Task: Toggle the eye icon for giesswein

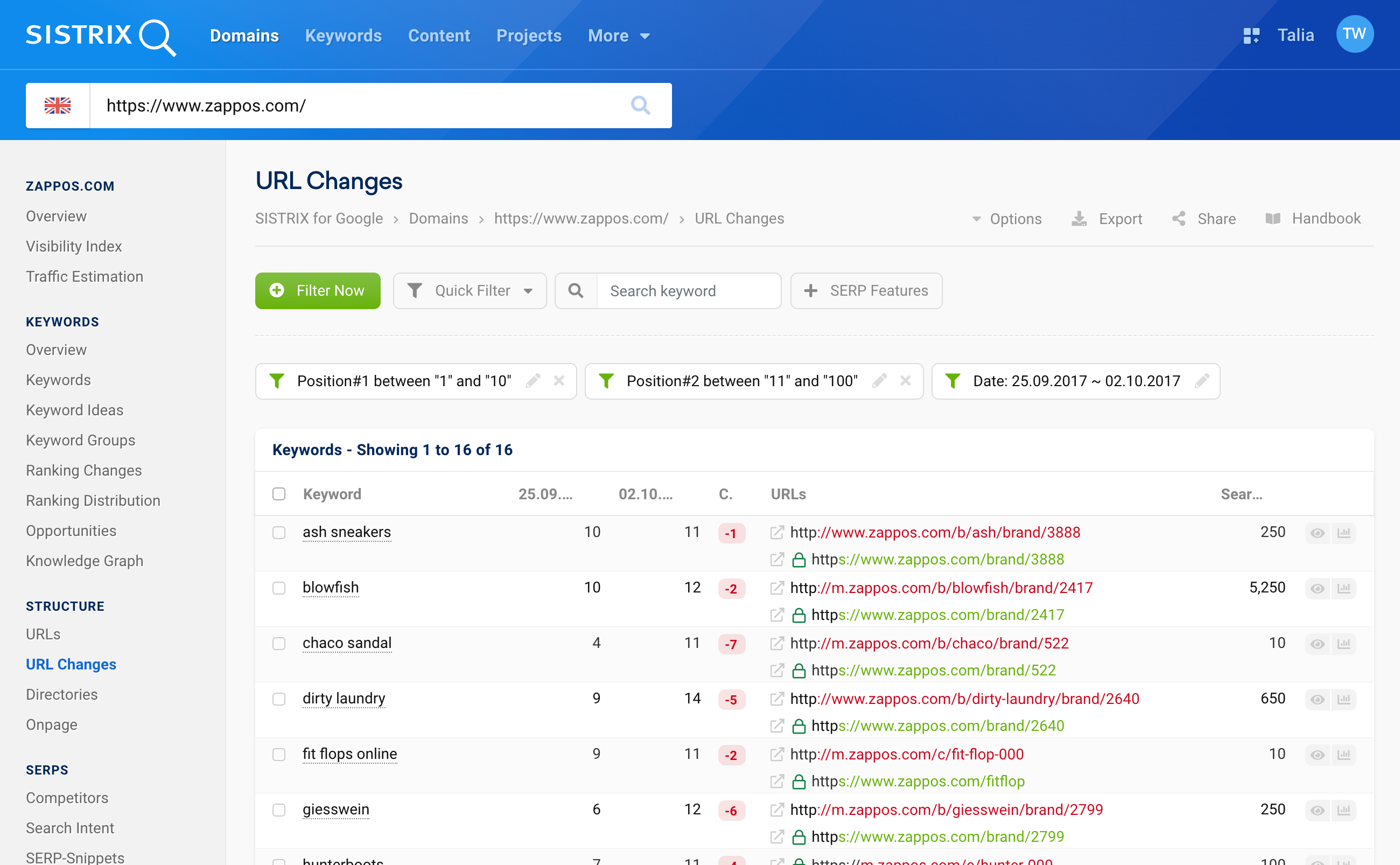Action: coord(1318,811)
